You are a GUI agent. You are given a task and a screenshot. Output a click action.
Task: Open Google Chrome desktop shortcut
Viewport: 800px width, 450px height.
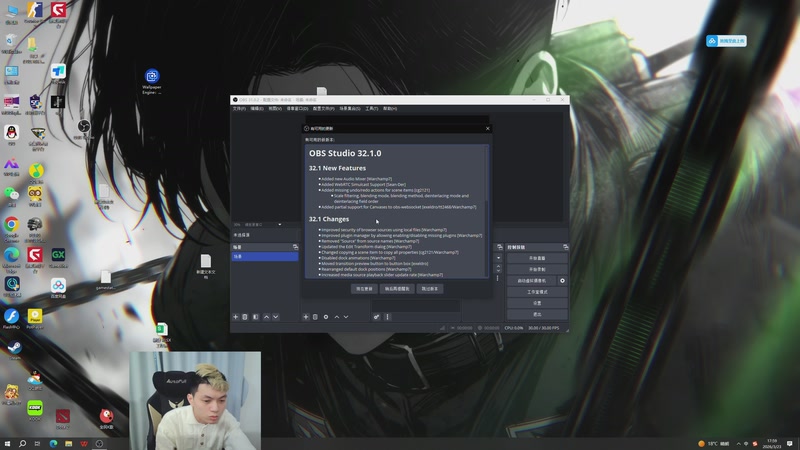11,229
